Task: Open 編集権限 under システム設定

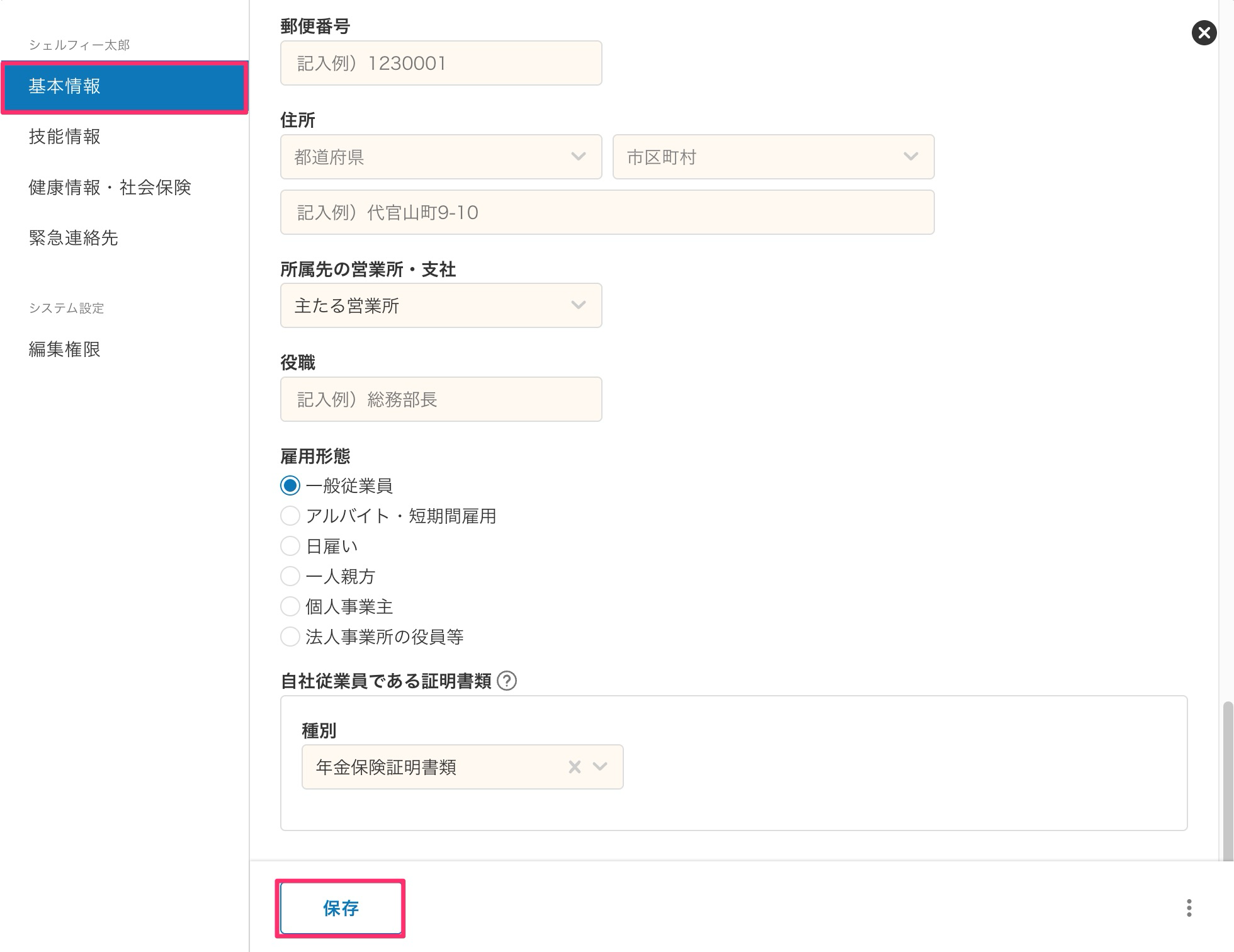Action: click(65, 349)
